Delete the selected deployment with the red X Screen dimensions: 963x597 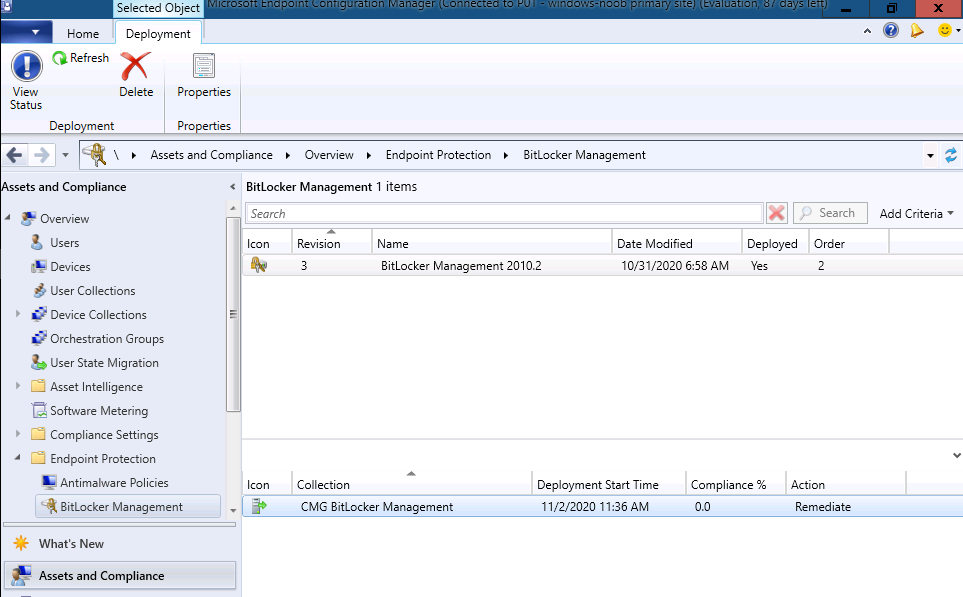tap(136, 74)
